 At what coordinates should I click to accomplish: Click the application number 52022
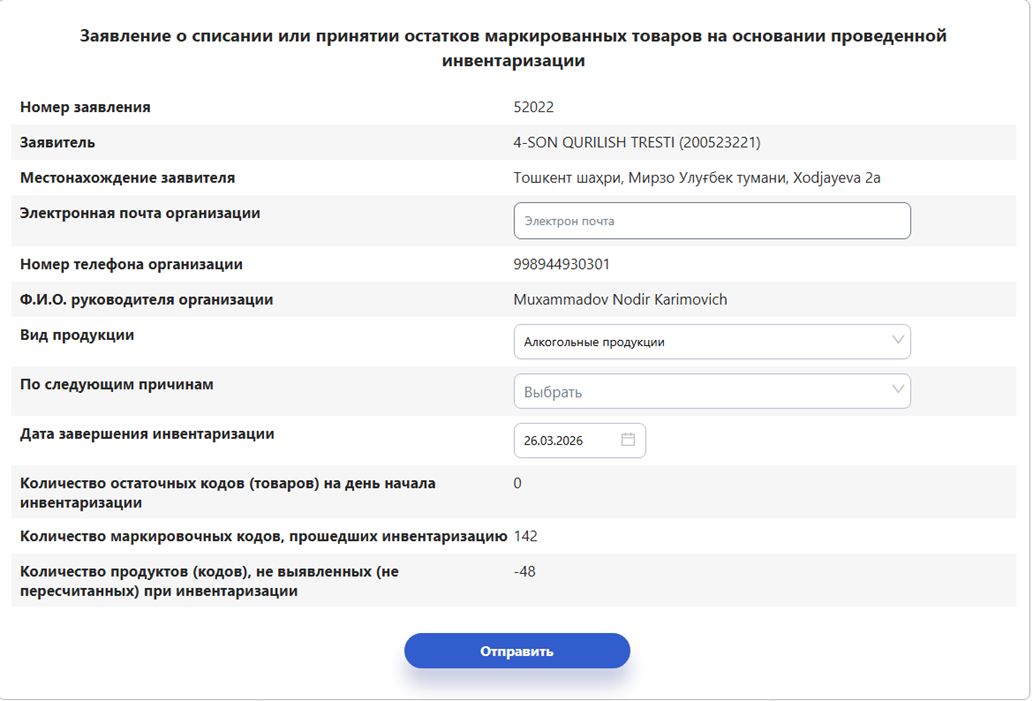pos(533,107)
